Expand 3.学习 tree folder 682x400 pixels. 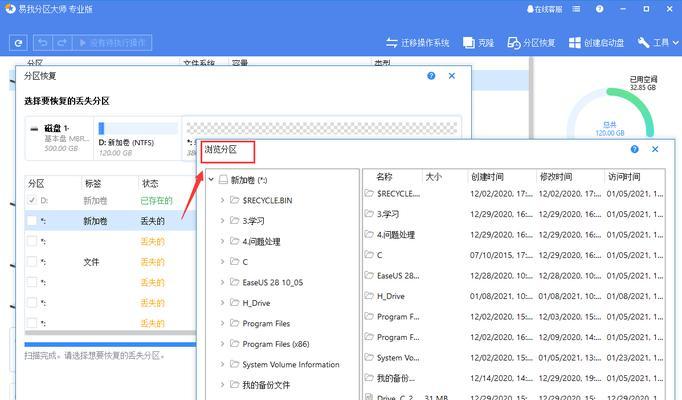coord(222,220)
